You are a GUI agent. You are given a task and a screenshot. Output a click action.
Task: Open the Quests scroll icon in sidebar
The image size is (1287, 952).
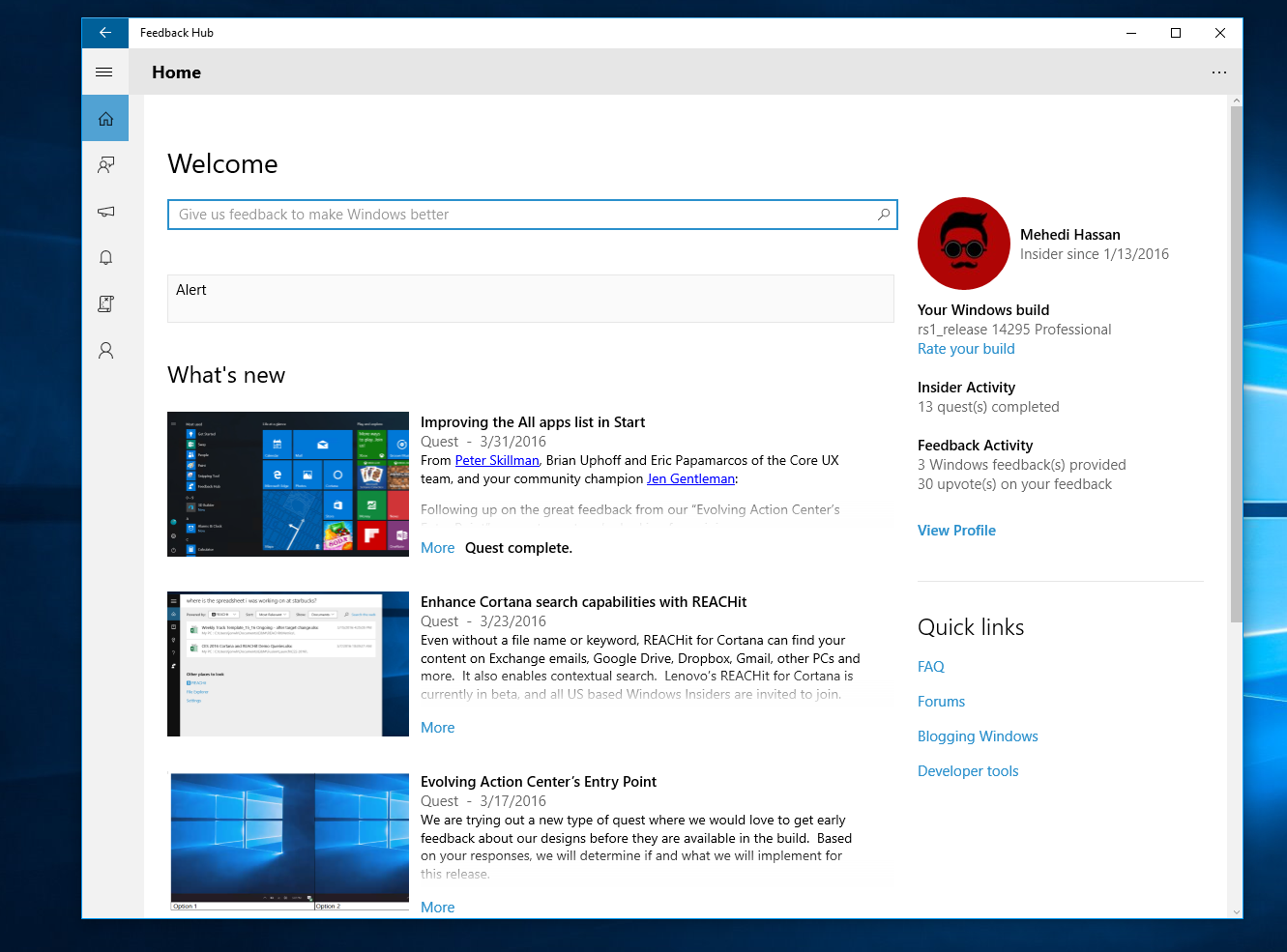click(105, 303)
